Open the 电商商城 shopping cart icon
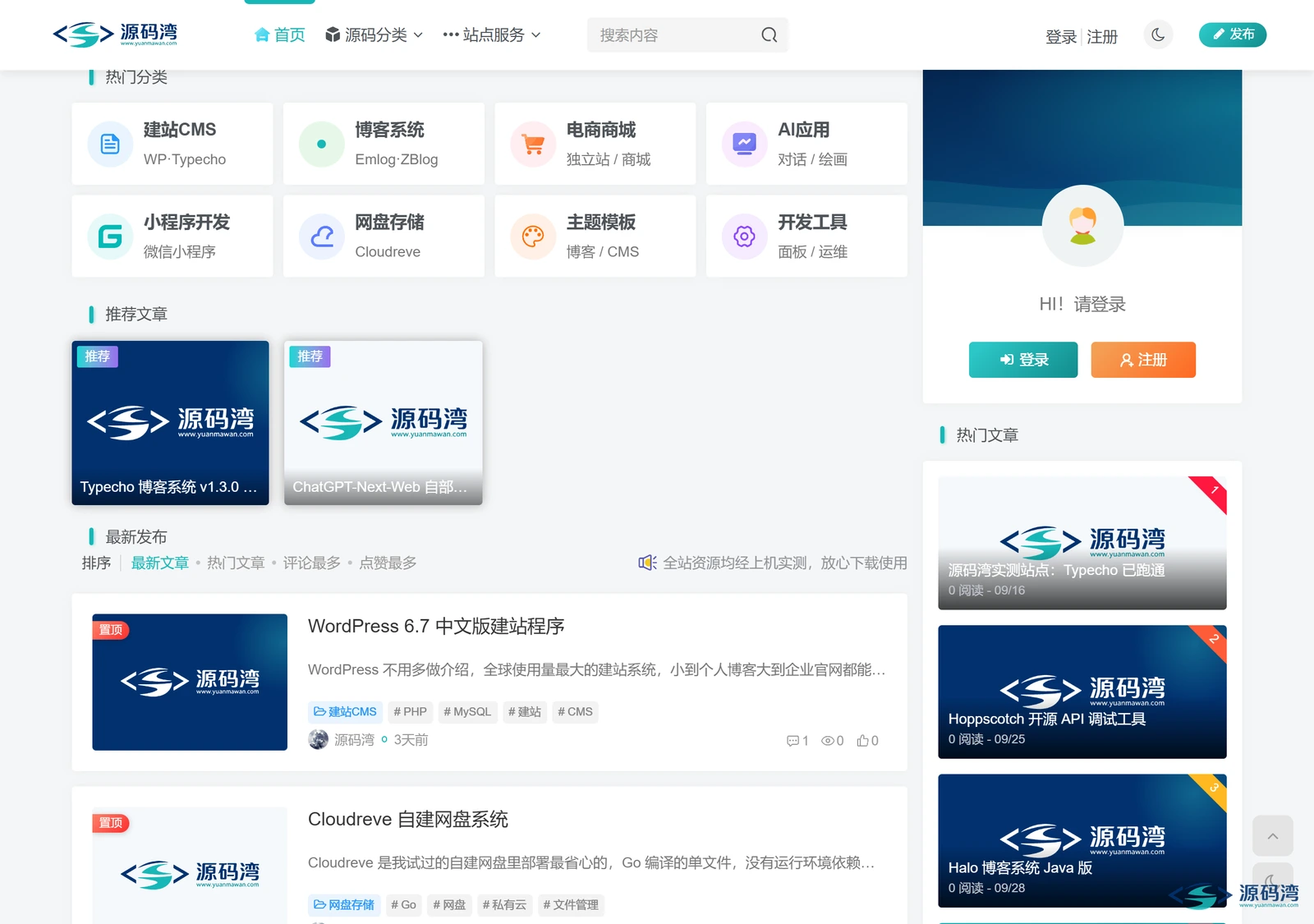Image resolution: width=1314 pixels, height=924 pixels. coord(533,145)
